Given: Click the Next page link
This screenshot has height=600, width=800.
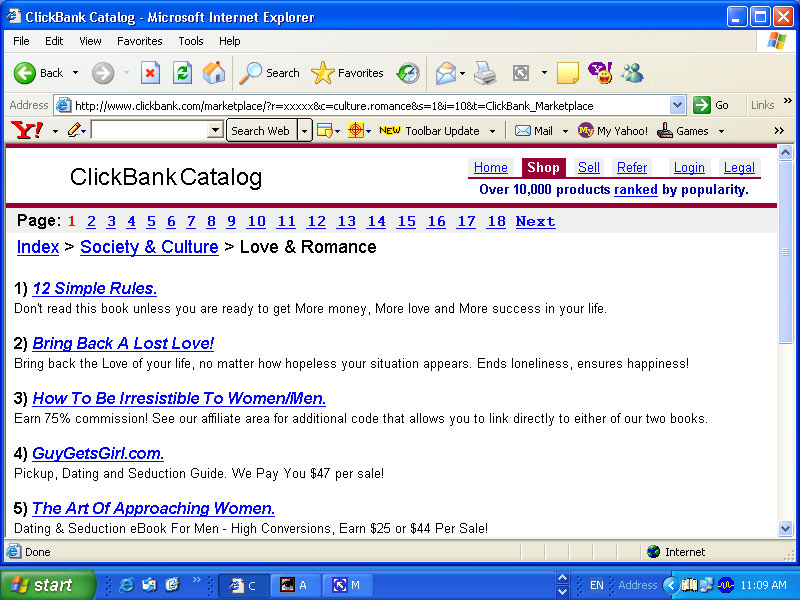Looking at the screenshot, I should tap(535, 221).
